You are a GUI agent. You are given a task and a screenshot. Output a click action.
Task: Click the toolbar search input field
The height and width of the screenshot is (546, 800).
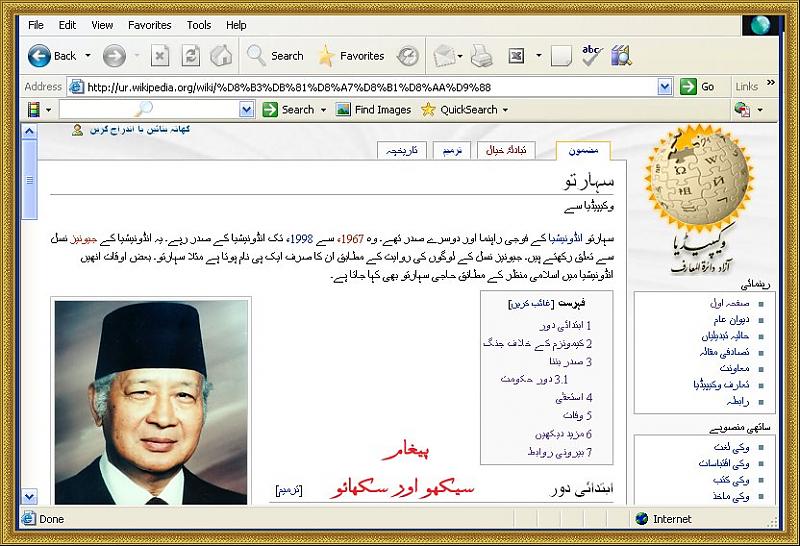pyautogui.click(x=148, y=110)
